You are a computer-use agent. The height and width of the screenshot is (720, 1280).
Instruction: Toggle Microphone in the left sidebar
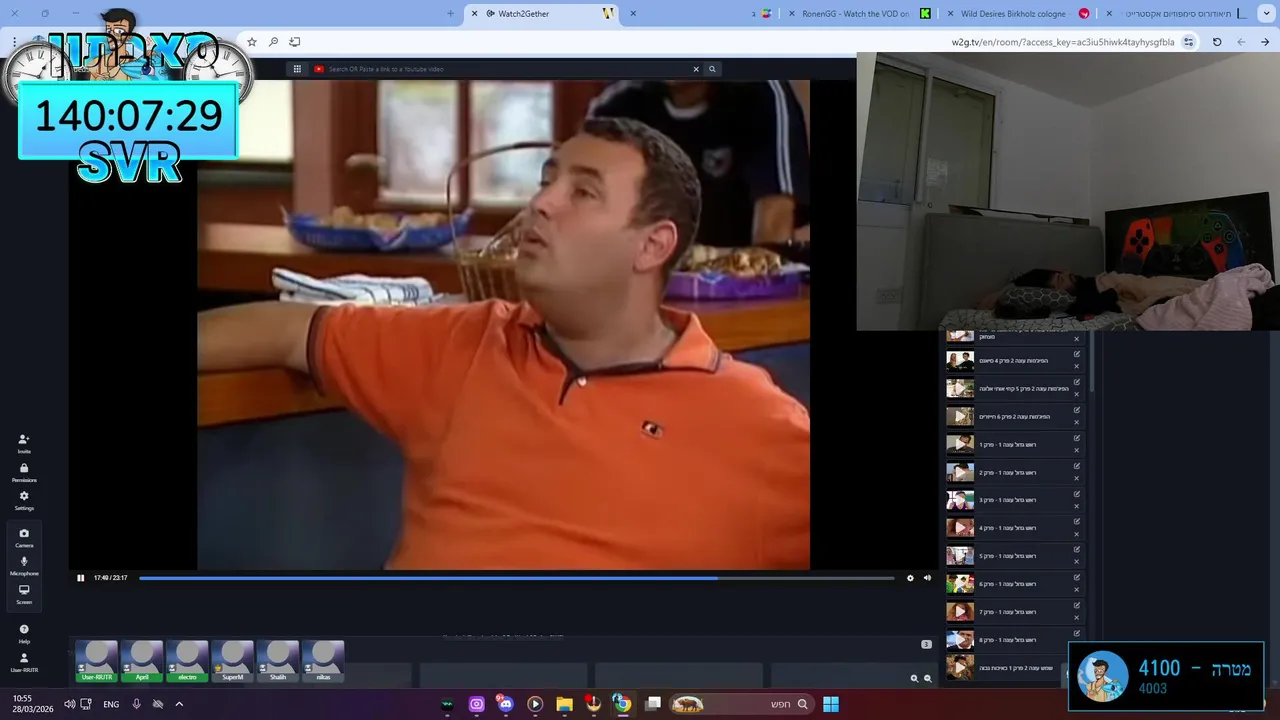point(24,565)
